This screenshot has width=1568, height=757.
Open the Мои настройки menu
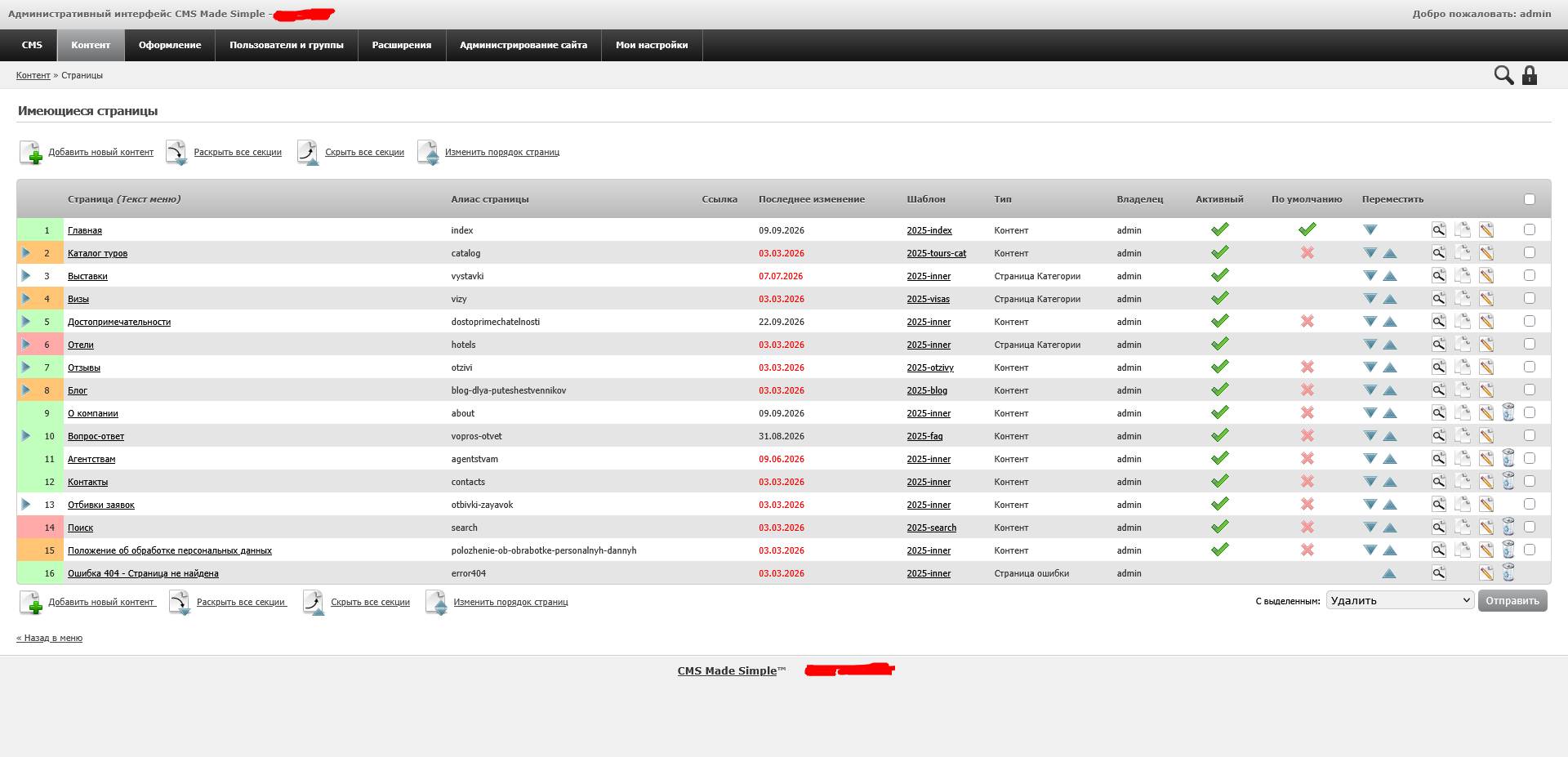pos(652,45)
